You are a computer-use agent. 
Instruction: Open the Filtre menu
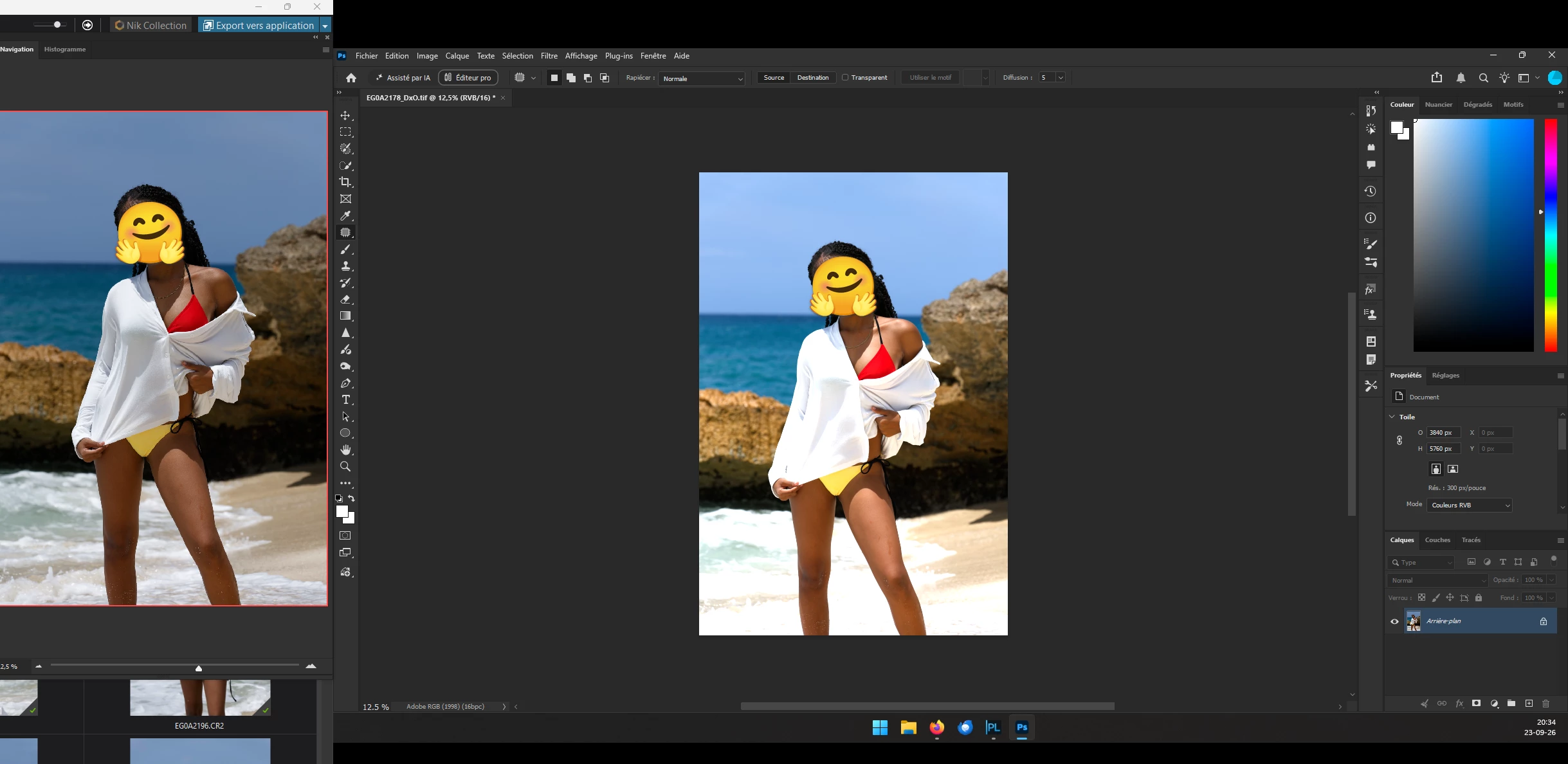[549, 56]
